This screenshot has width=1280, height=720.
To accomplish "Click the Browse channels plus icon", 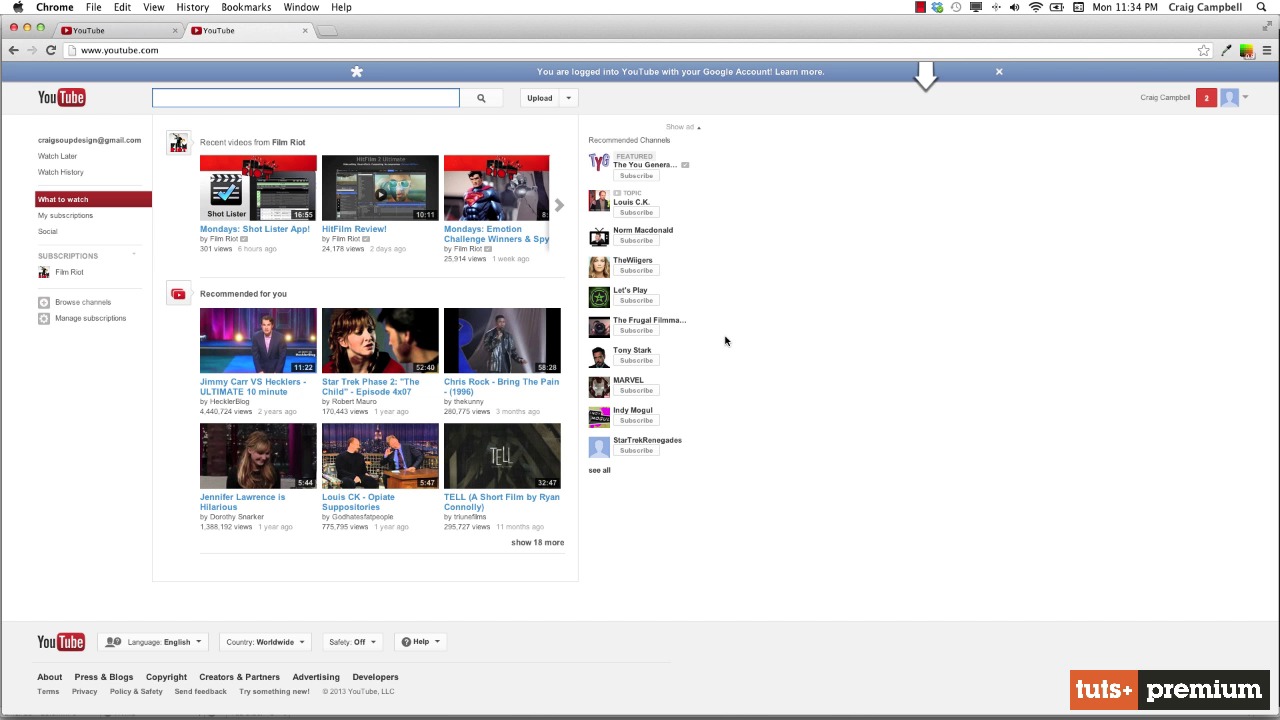I will (x=43, y=302).
